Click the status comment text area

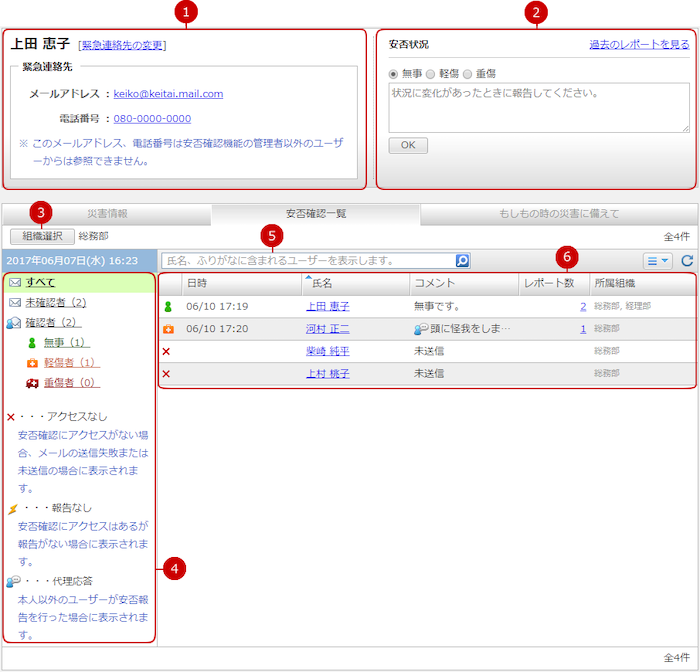(x=538, y=107)
